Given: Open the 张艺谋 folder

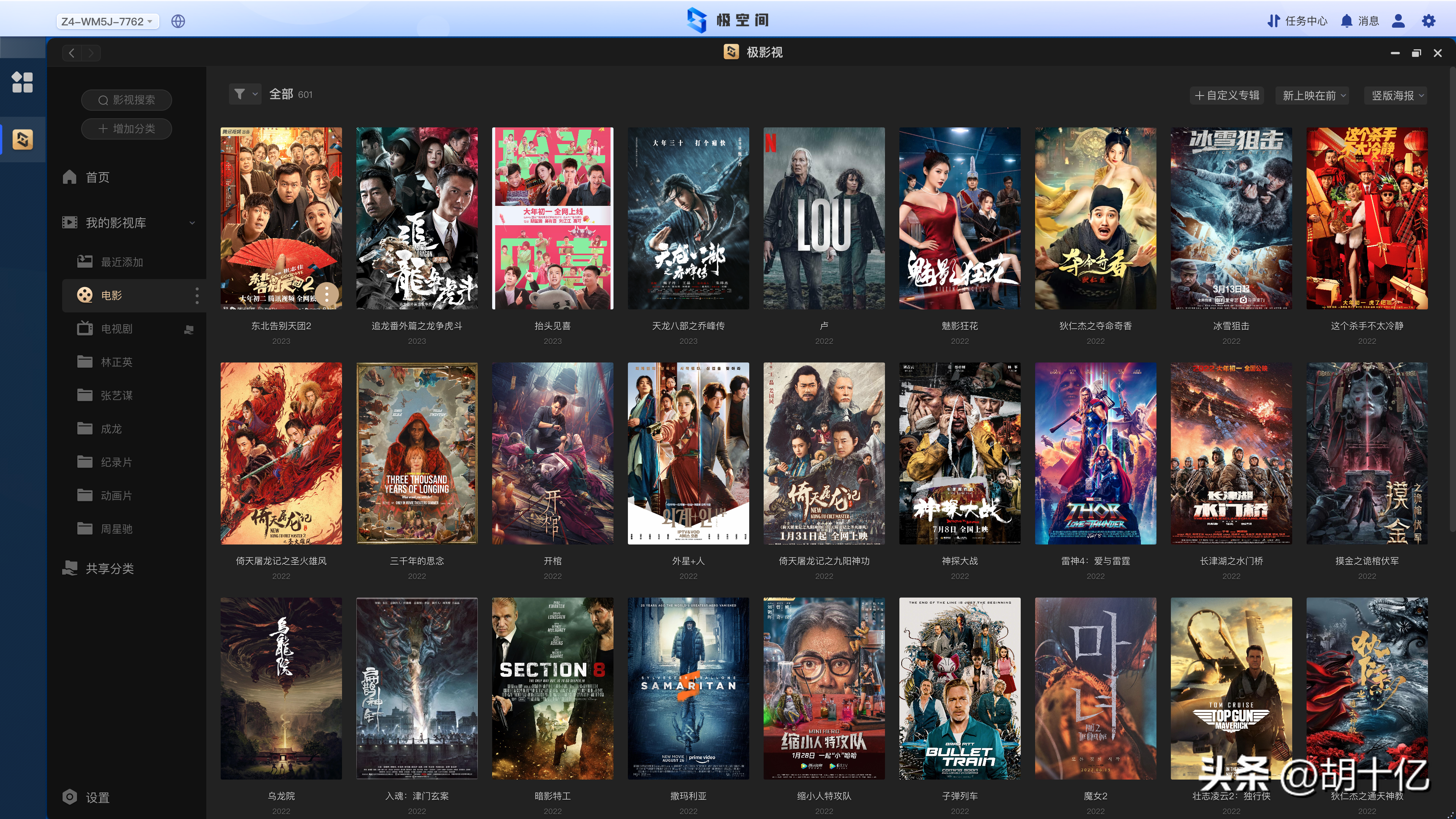Looking at the screenshot, I should click(x=105, y=395).
